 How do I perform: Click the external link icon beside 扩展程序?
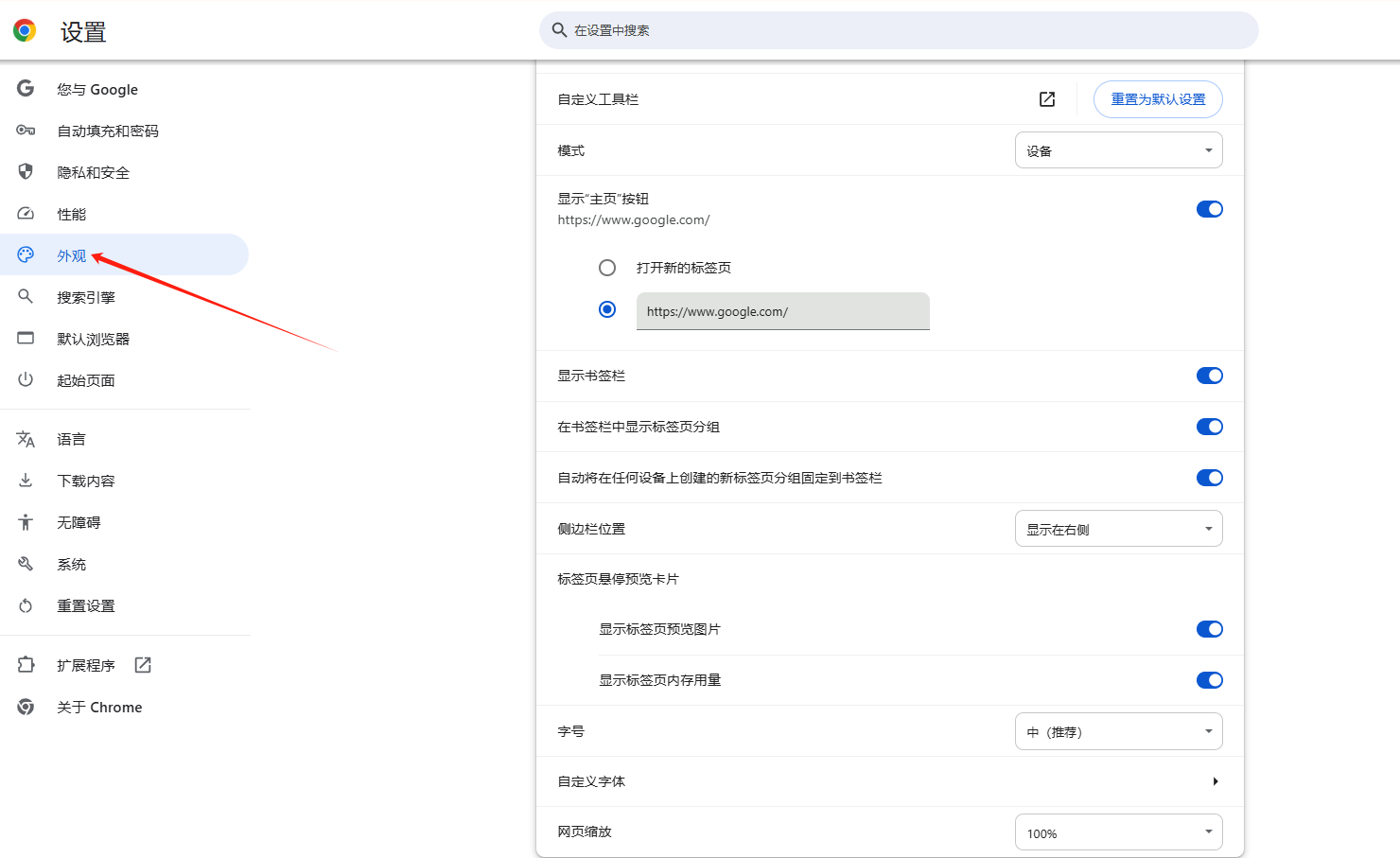click(x=143, y=665)
